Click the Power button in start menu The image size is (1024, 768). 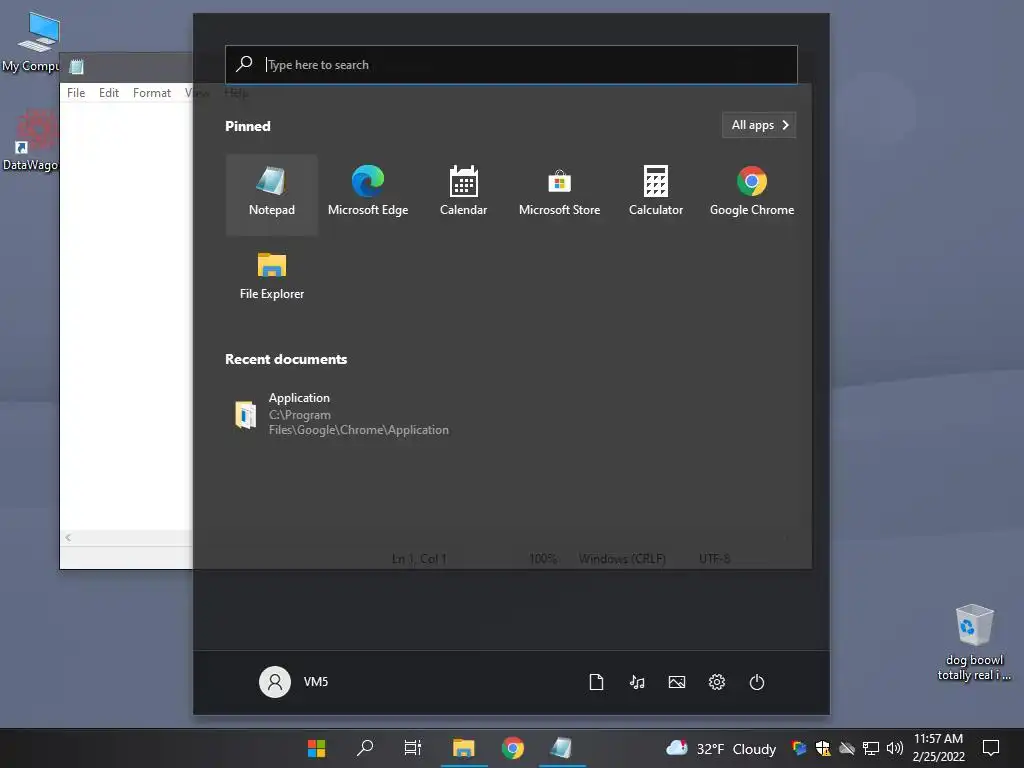click(x=757, y=682)
